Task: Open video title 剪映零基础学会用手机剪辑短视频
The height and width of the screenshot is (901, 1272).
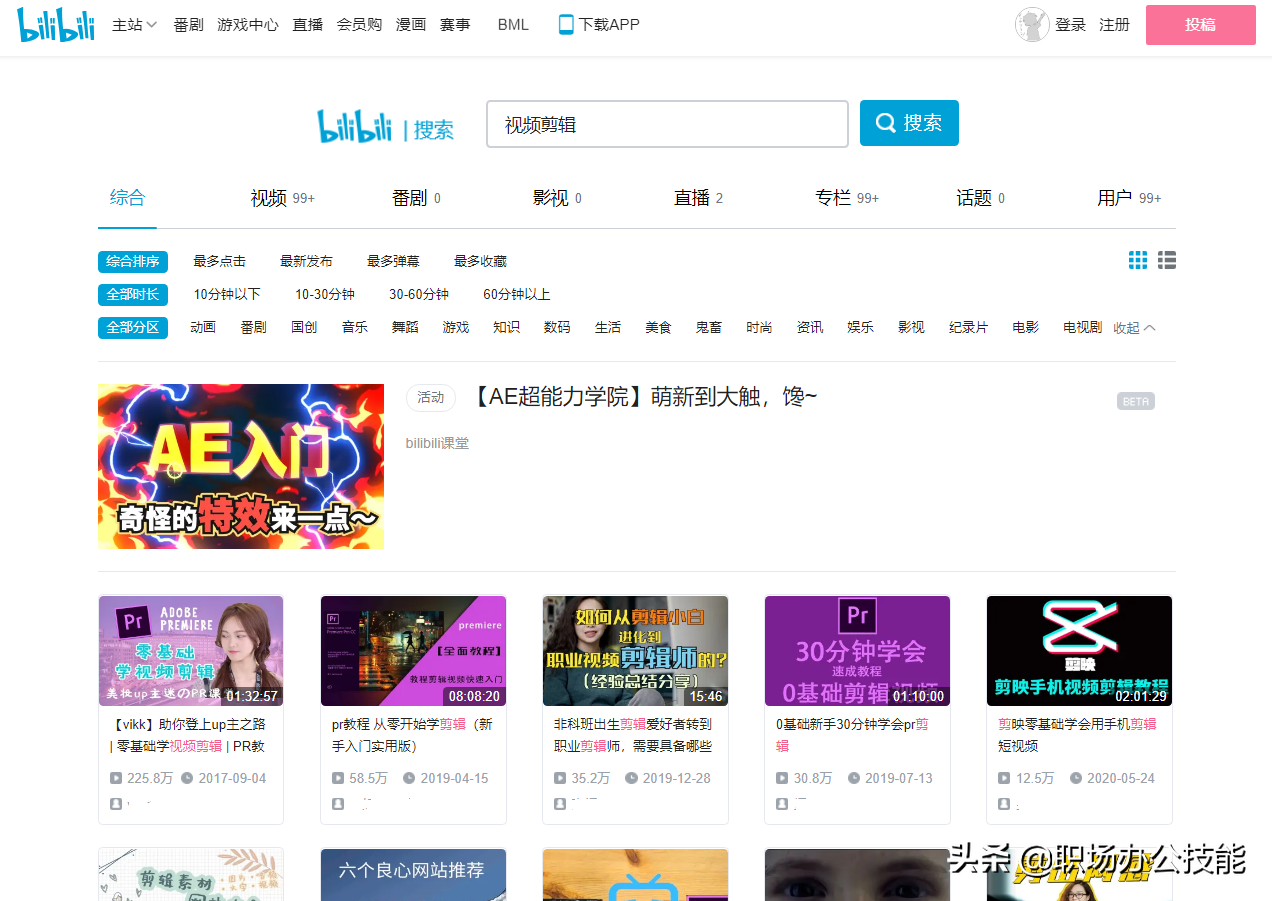Action: coord(1078,735)
